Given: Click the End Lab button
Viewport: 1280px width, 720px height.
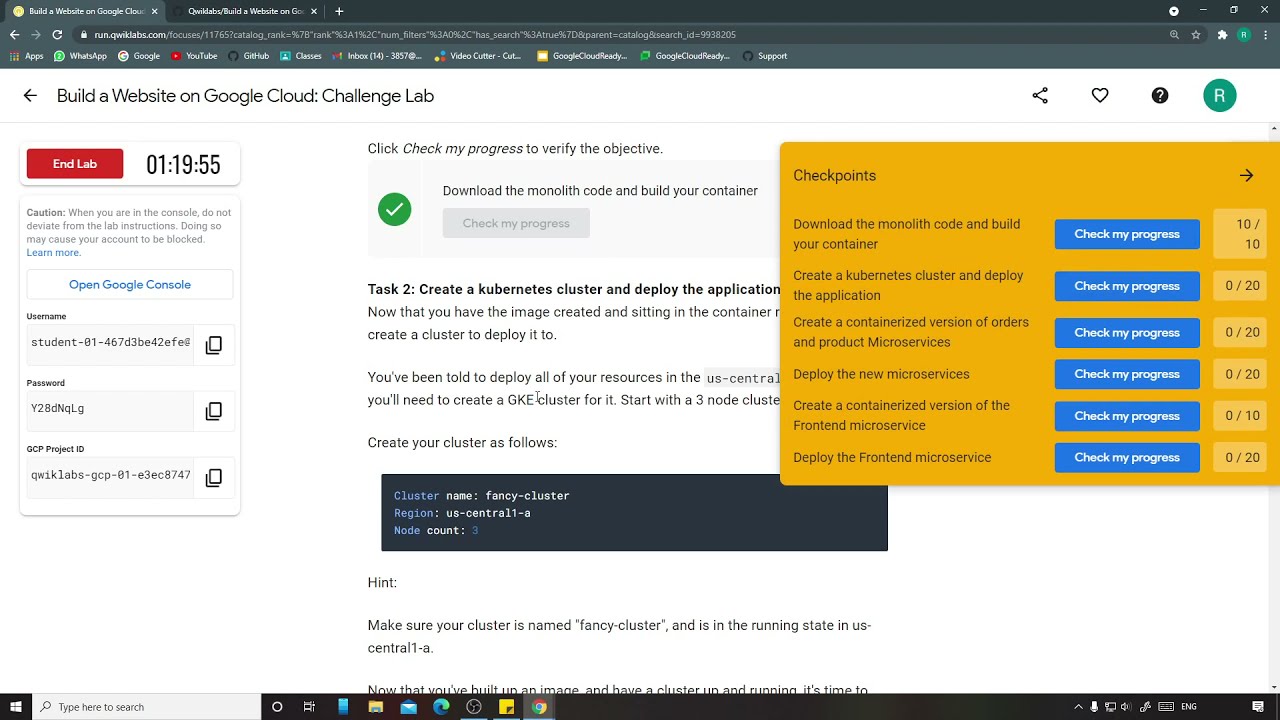Looking at the screenshot, I should pyautogui.click(x=75, y=164).
